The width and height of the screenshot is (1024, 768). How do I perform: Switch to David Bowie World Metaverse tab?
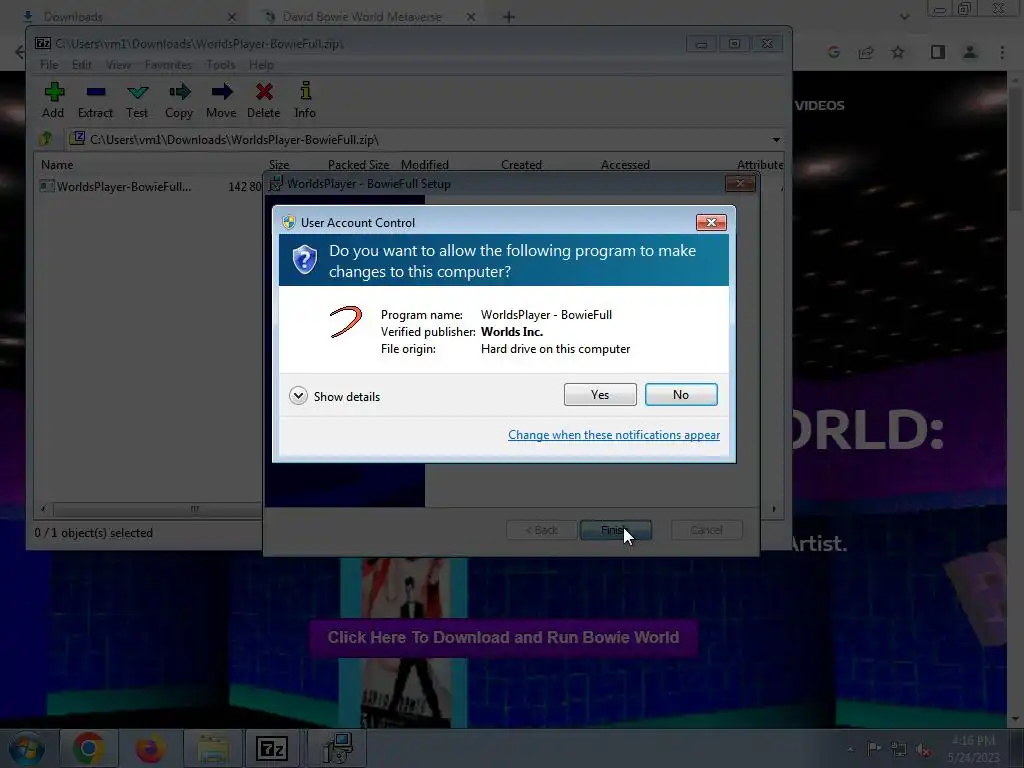[x=362, y=16]
